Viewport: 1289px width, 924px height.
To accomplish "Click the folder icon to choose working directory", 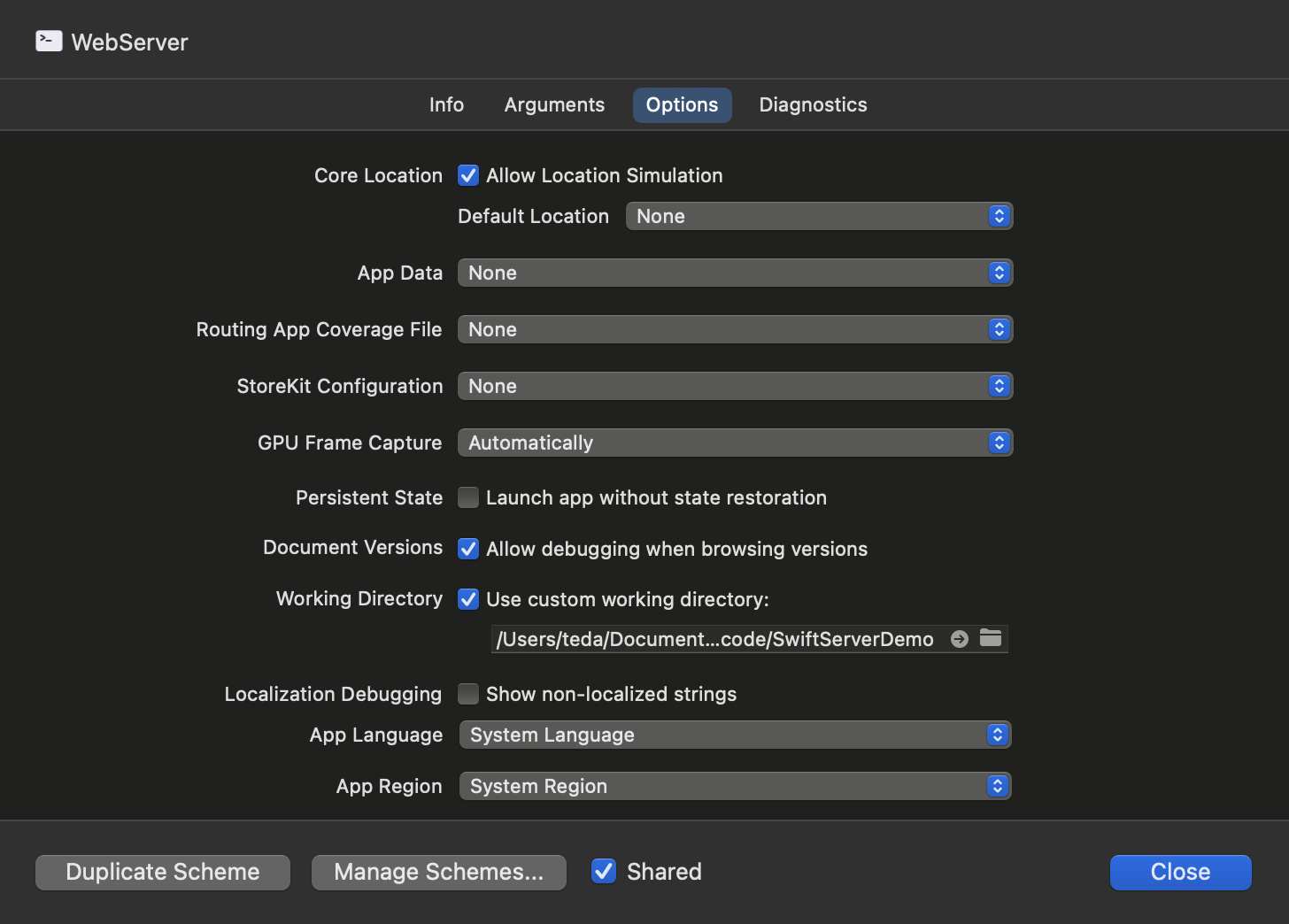I will point(991,638).
